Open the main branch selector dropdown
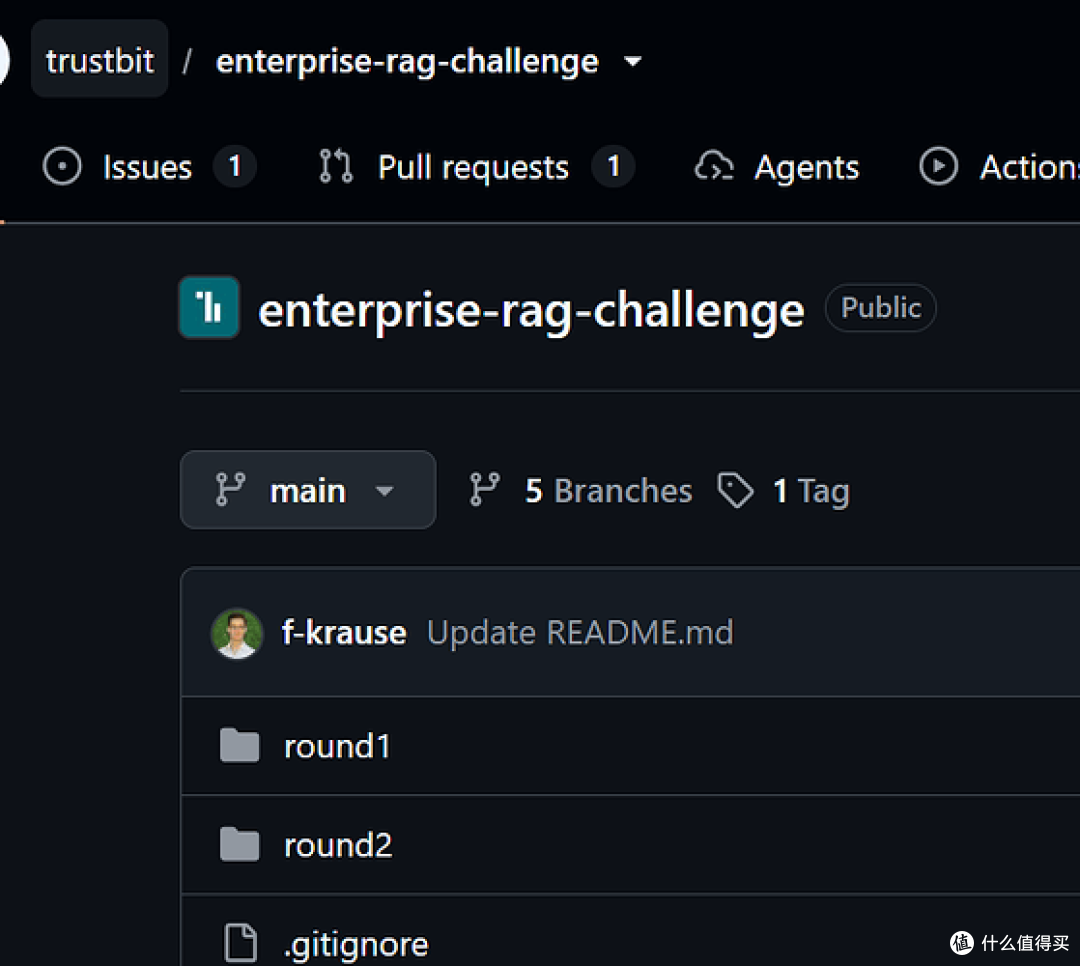Image resolution: width=1080 pixels, height=966 pixels. tap(308, 490)
